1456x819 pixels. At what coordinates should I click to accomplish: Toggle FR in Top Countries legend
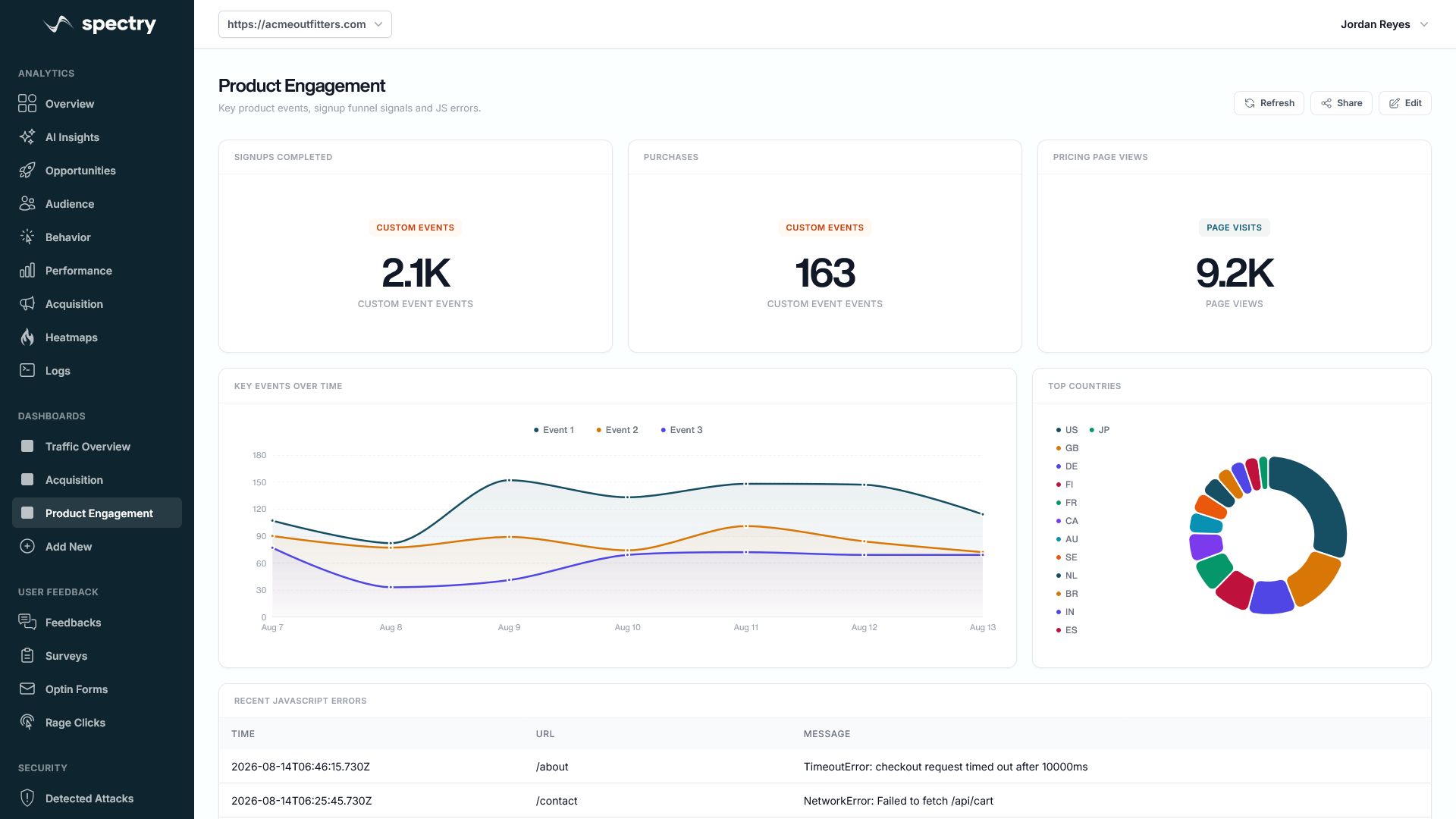click(x=1066, y=503)
